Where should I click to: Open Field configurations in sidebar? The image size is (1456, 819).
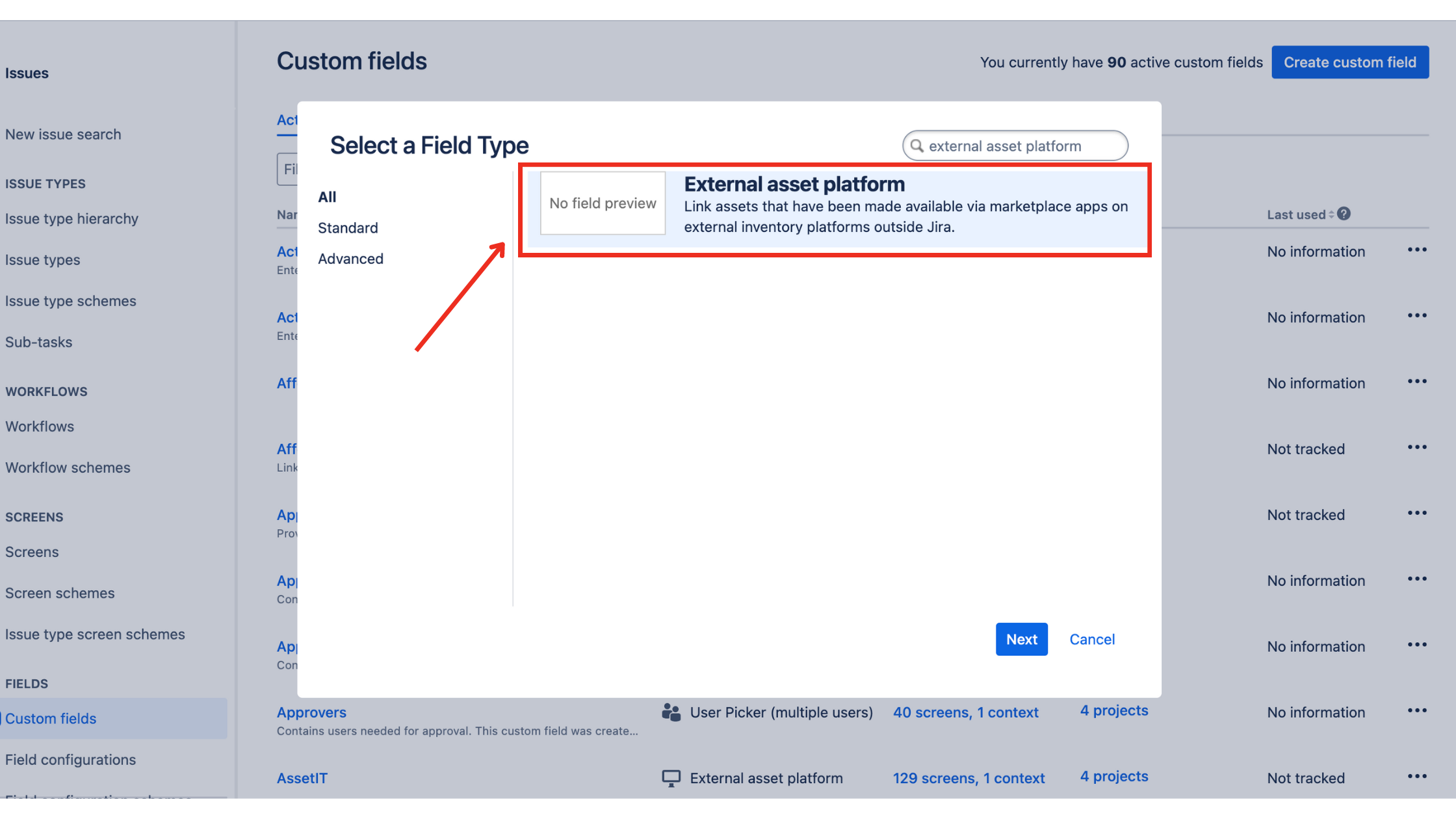70,760
